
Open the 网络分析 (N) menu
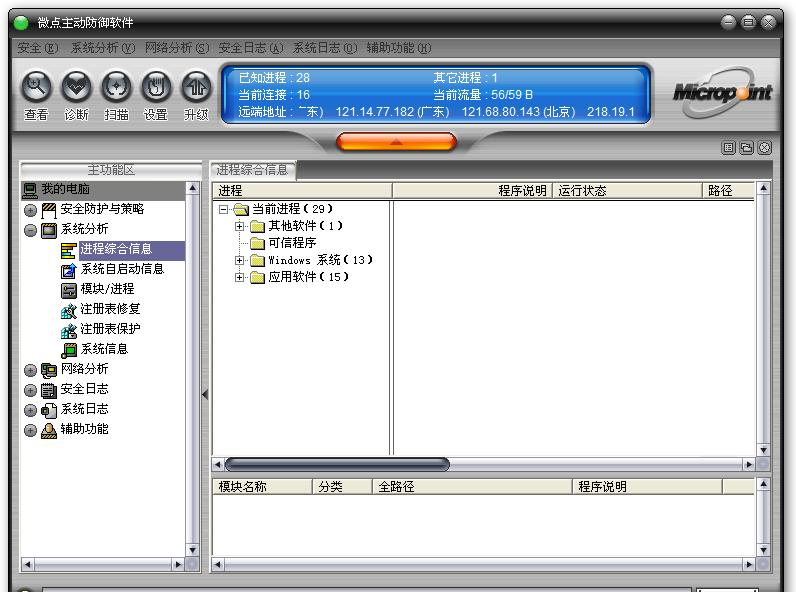point(176,48)
